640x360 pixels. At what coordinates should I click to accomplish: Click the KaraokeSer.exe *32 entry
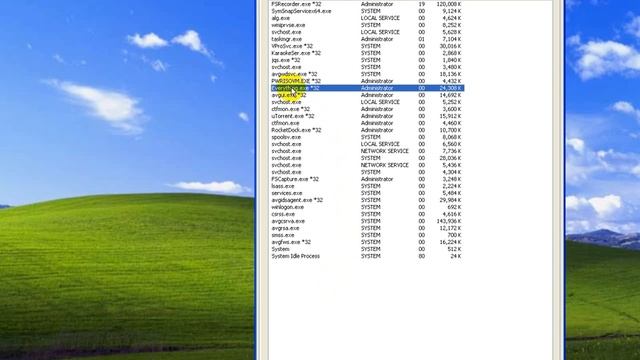point(367,53)
